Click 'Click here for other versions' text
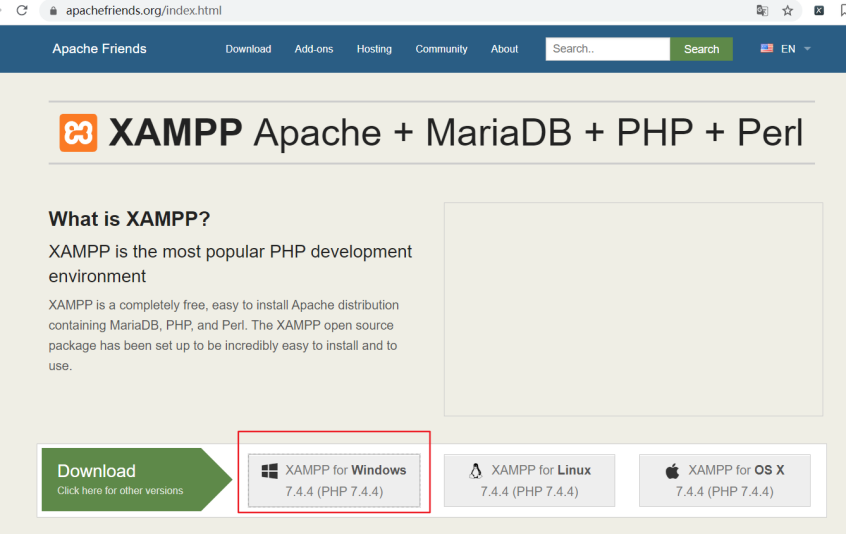This screenshot has width=847, height=534. (x=120, y=491)
